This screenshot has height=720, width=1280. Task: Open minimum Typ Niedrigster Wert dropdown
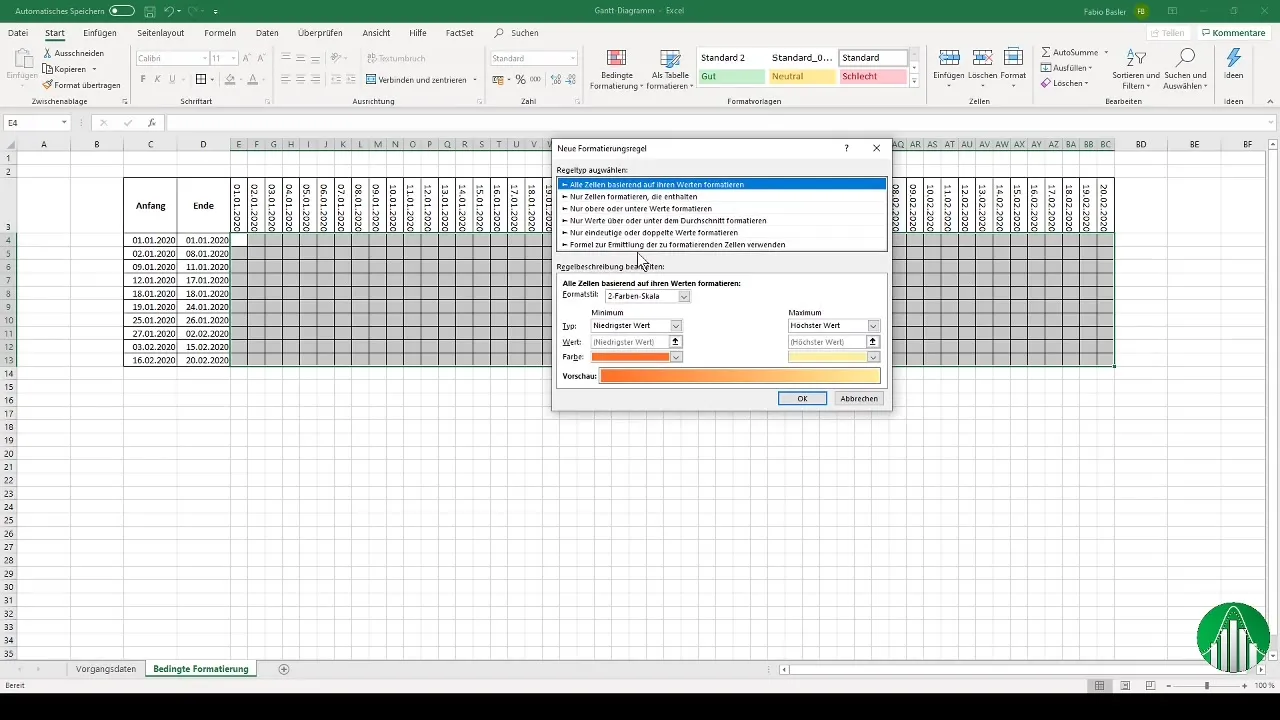point(675,326)
